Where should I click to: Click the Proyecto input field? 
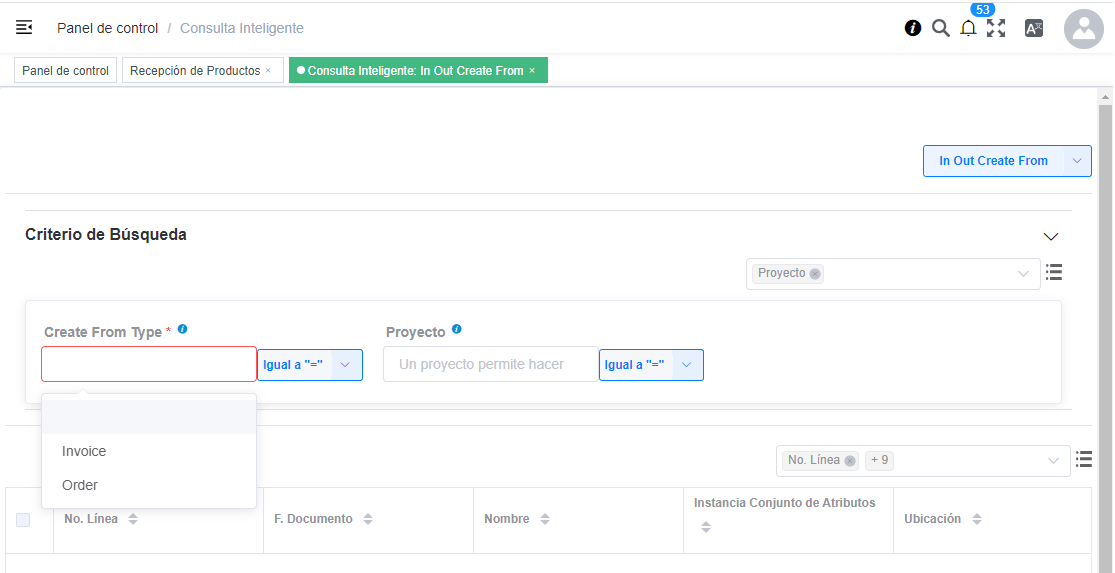pos(490,365)
